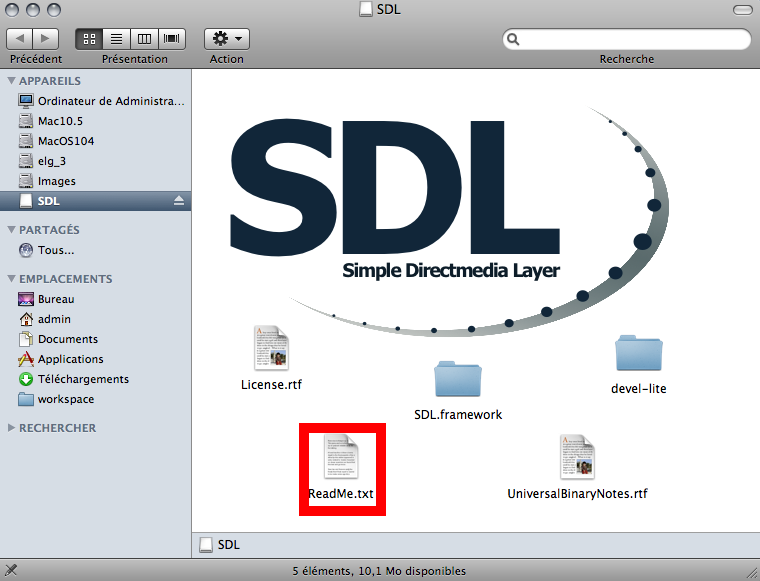Open Documents folder icon in sidebar
Screen dimensions: 760x581
tap(26, 339)
